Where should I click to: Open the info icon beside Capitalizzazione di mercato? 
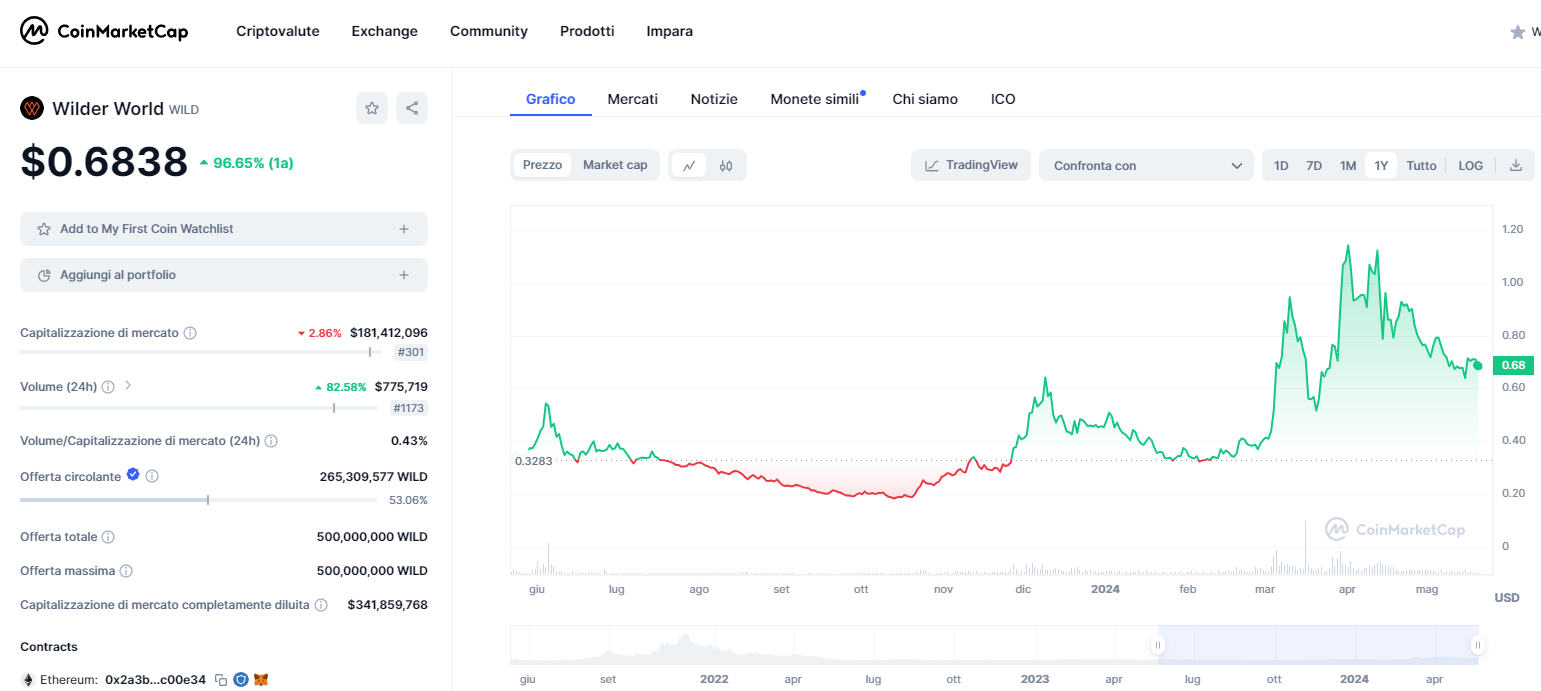pos(190,332)
